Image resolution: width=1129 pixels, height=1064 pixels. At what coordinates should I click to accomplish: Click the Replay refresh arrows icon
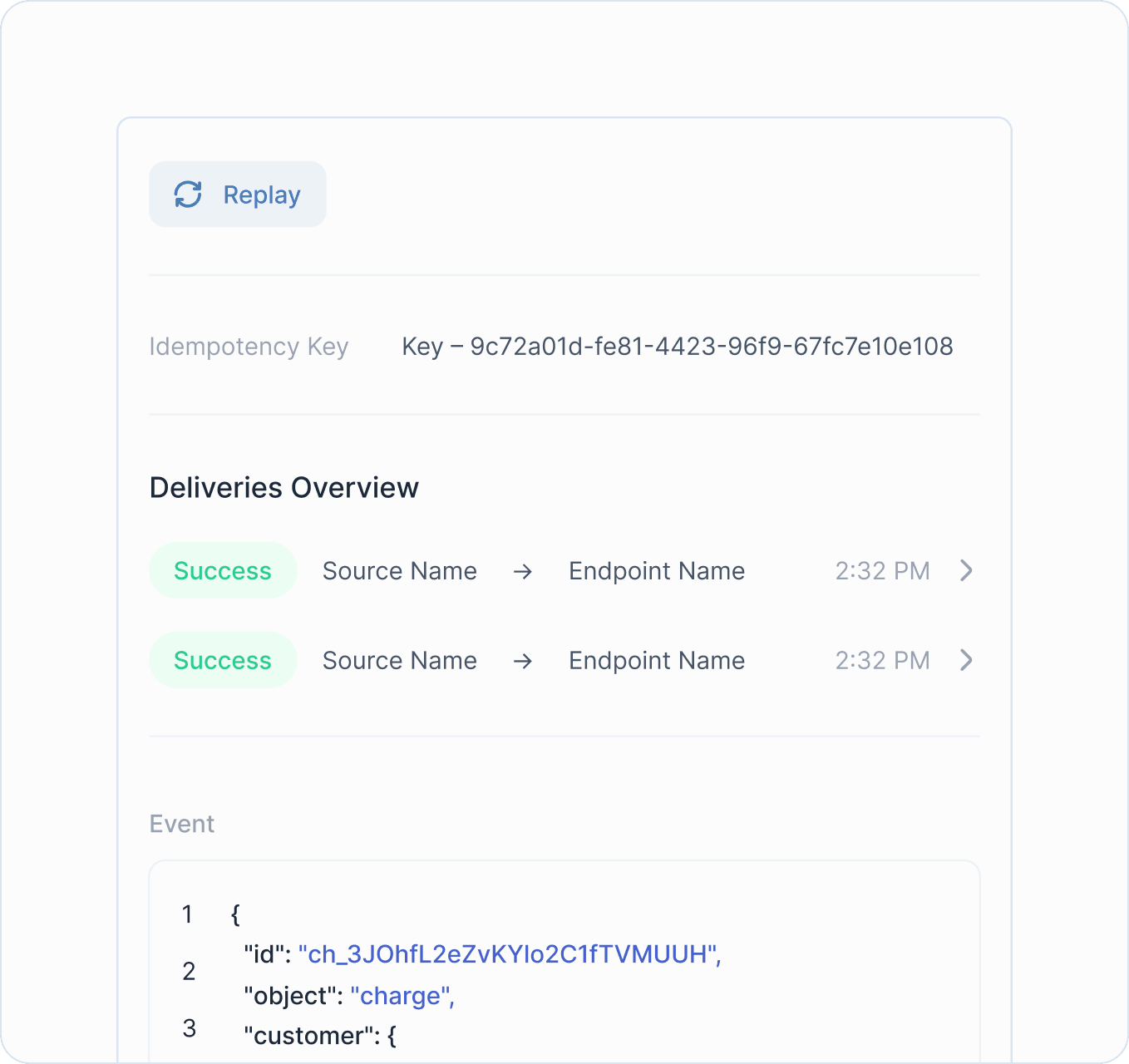[188, 195]
